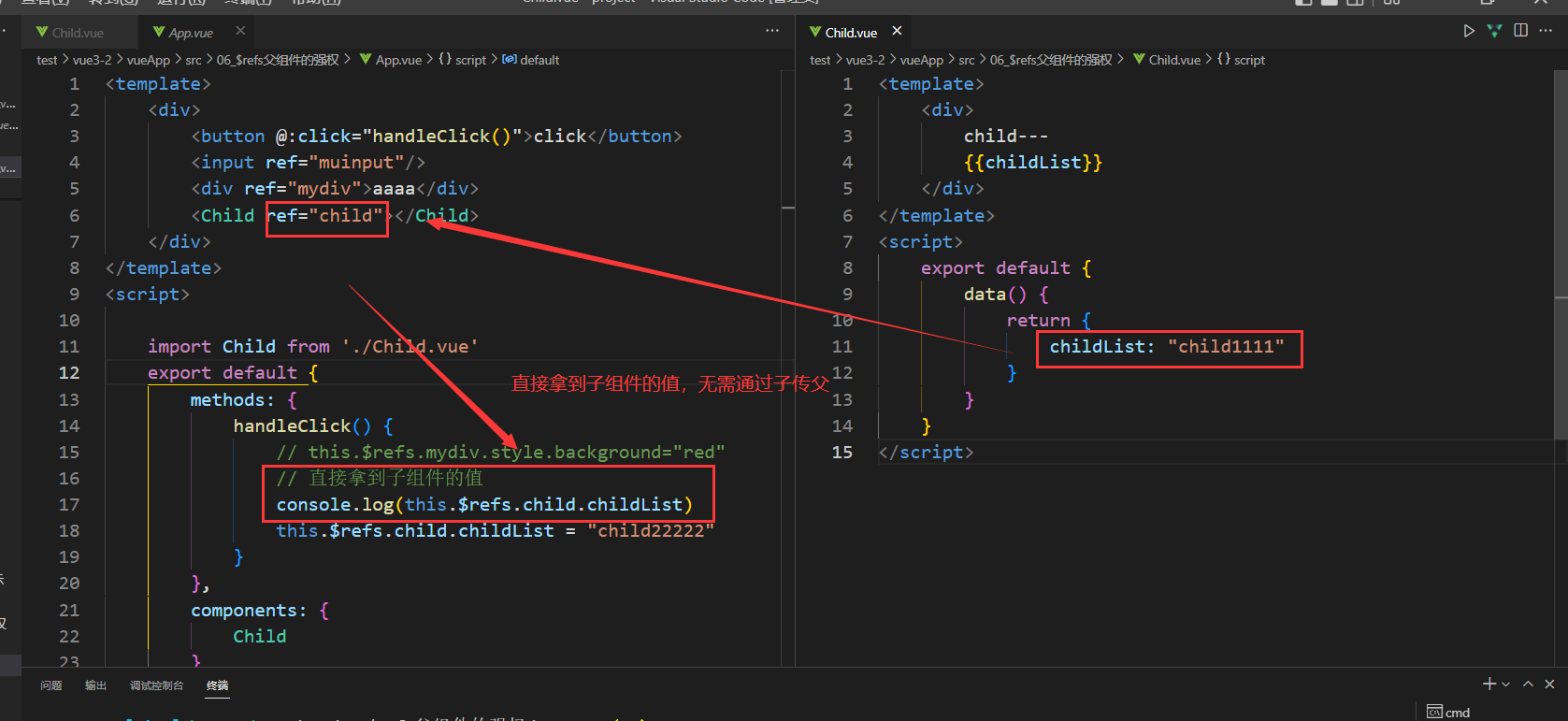
Task: Click 'test' breadcrumb in Child.vue editor
Action: coord(820,60)
